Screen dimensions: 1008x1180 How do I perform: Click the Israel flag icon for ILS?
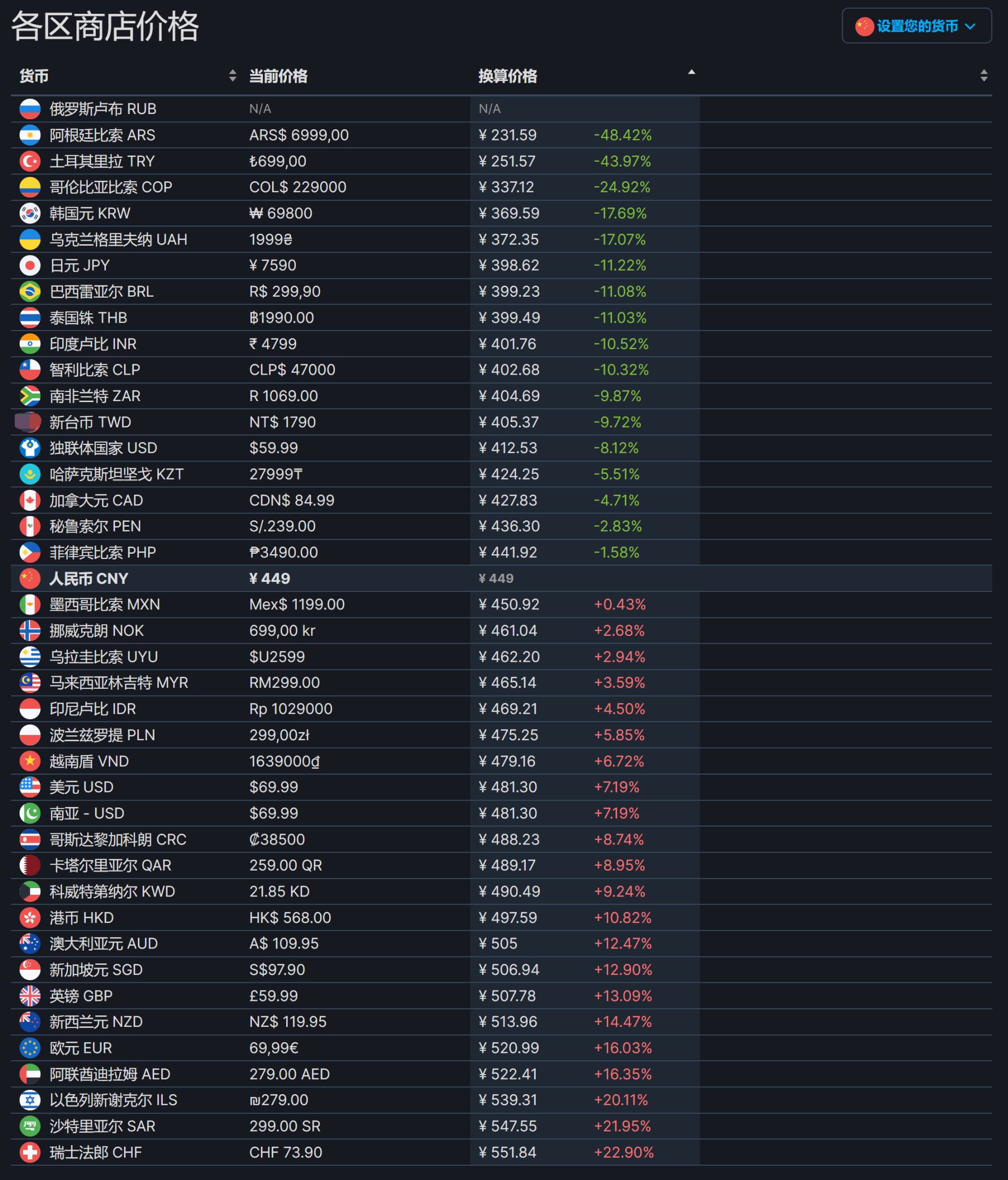click(30, 1099)
